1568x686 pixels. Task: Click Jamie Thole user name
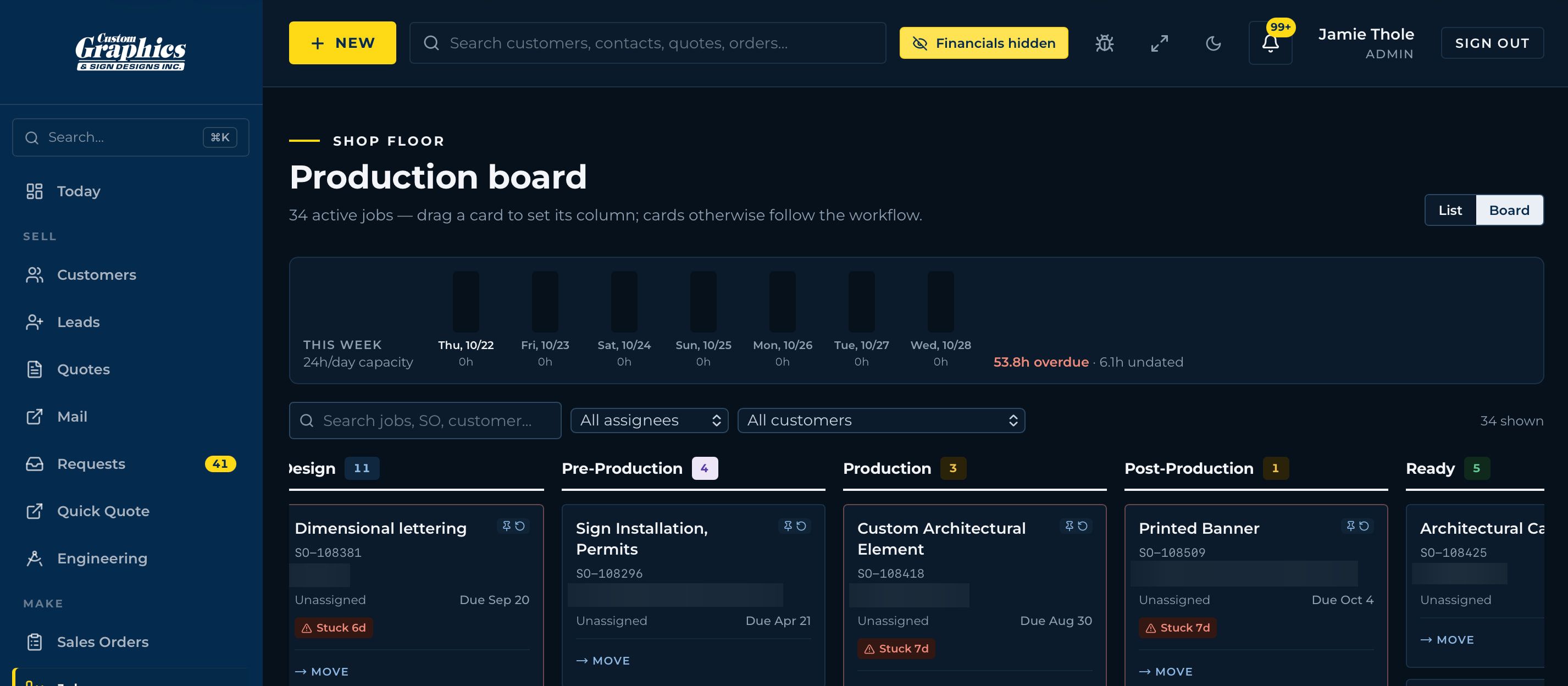click(1366, 35)
